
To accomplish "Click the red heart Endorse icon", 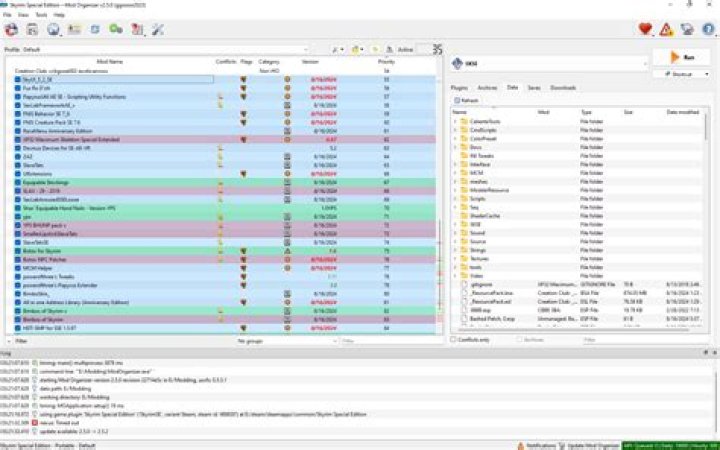I will (645, 29).
